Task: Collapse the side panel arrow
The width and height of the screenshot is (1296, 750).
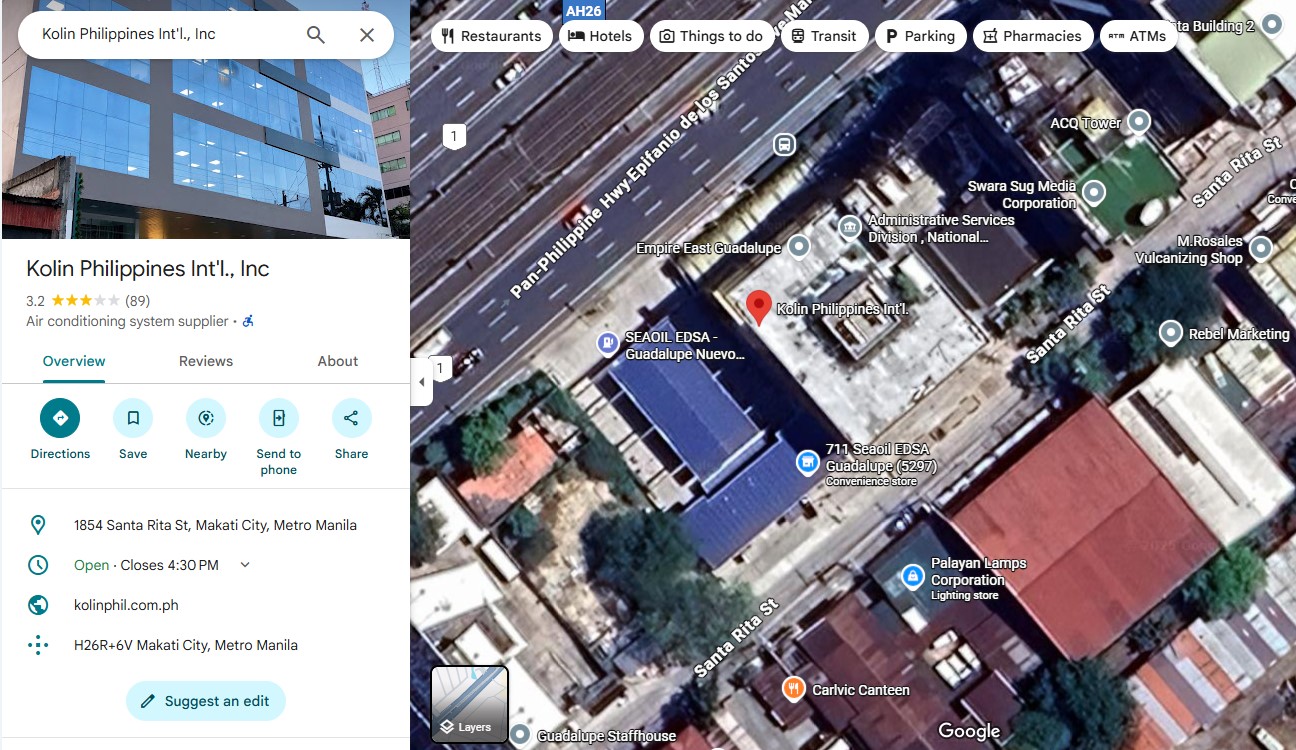Action: coord(421,382)
